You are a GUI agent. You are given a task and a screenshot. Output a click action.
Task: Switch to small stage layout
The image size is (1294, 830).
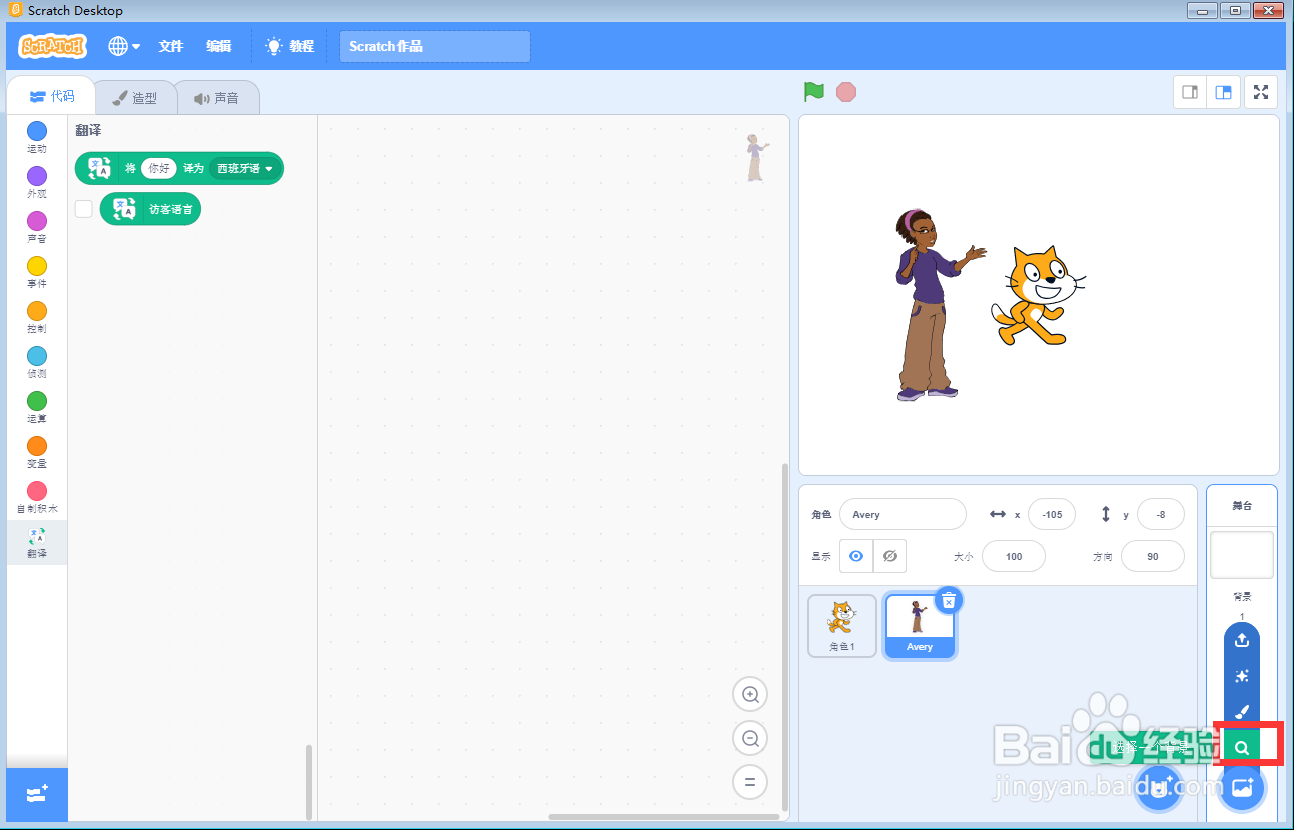click(x=1190, y=92)
